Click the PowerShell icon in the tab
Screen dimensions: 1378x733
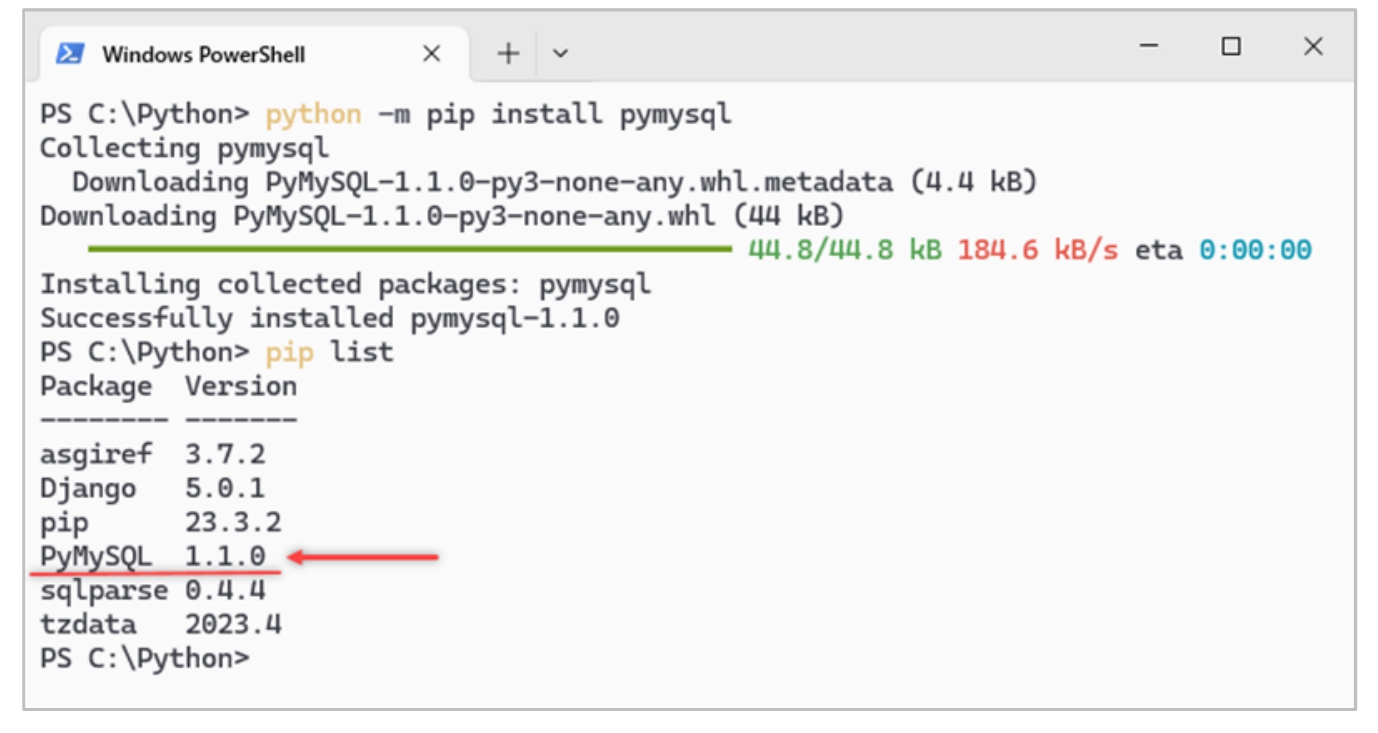click(70, 54)
